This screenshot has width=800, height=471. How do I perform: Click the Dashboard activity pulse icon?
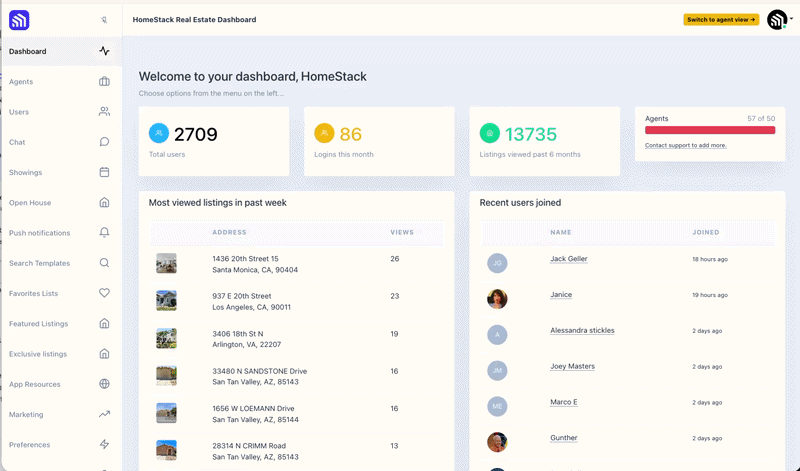[x=104, y=51]
